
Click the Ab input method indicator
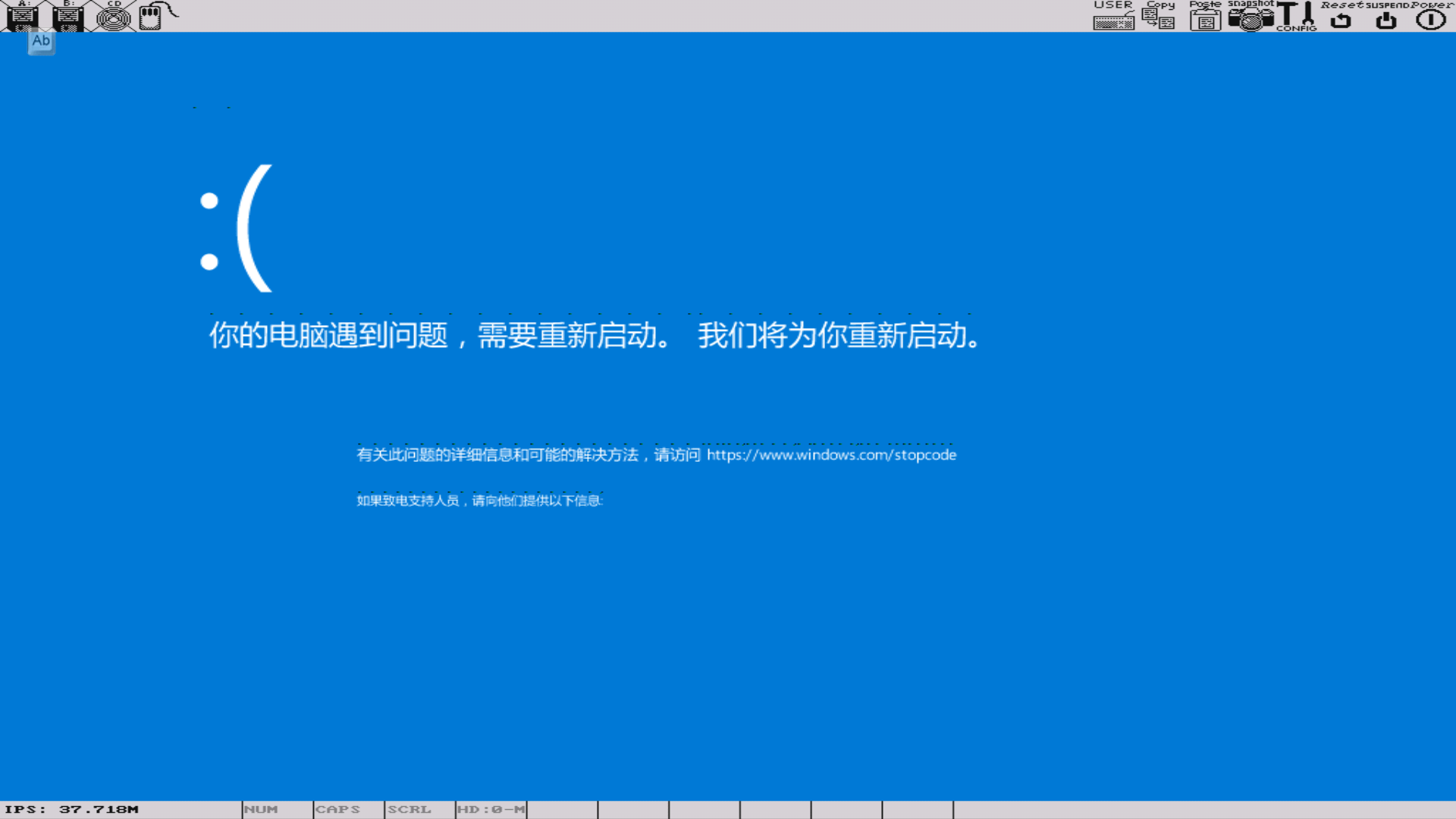(42, 42)
